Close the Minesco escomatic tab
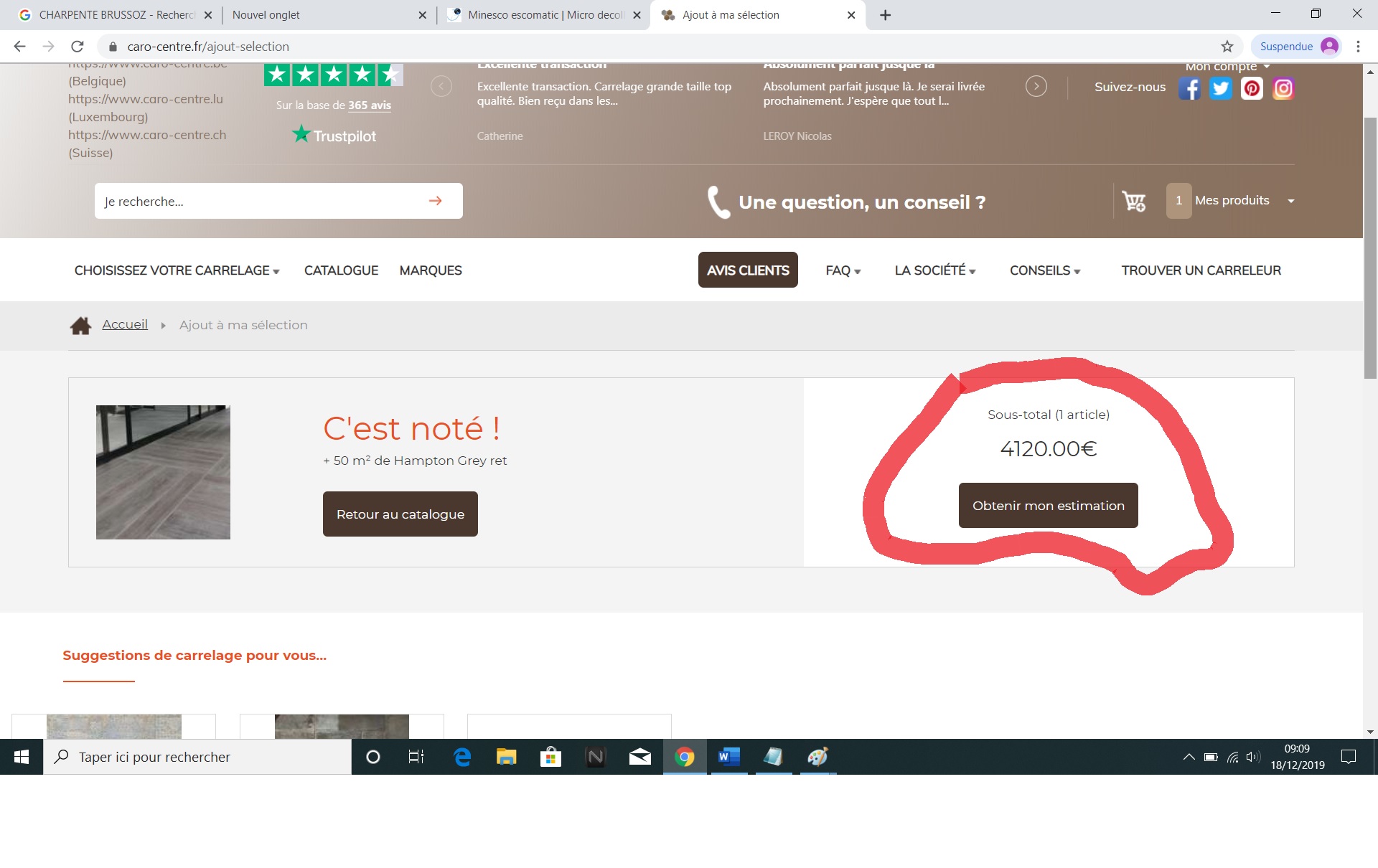 click(637, 15)
